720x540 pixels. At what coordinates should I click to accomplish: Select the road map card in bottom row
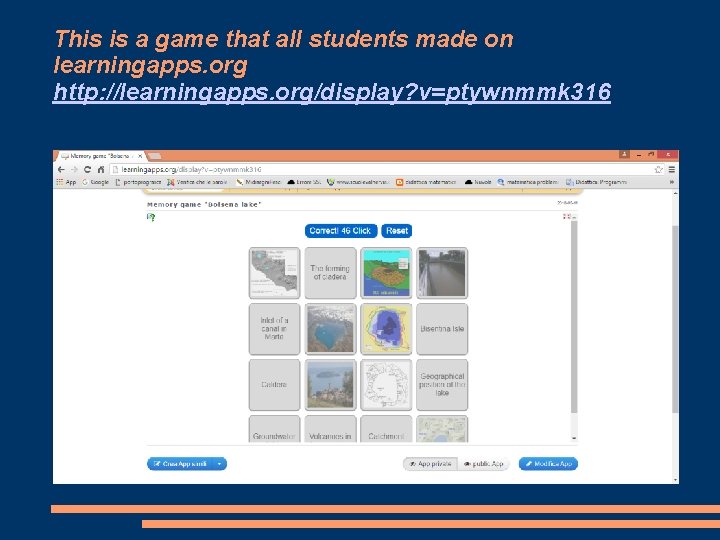point(442,429)
